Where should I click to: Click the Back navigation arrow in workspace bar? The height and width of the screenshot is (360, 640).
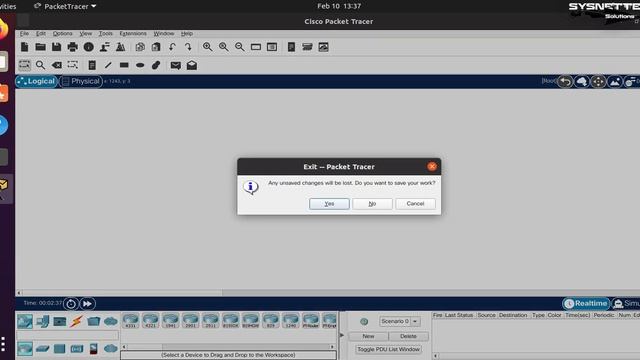565,82
